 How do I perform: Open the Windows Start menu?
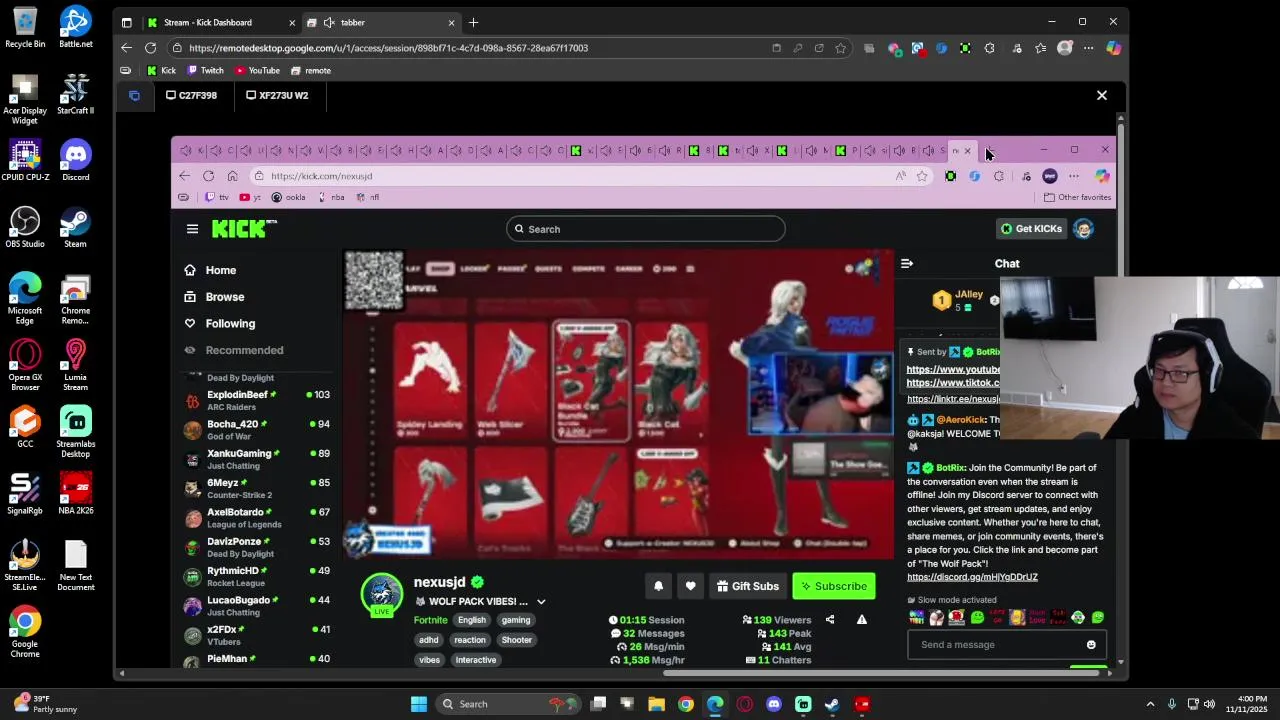tap(419, 704)
